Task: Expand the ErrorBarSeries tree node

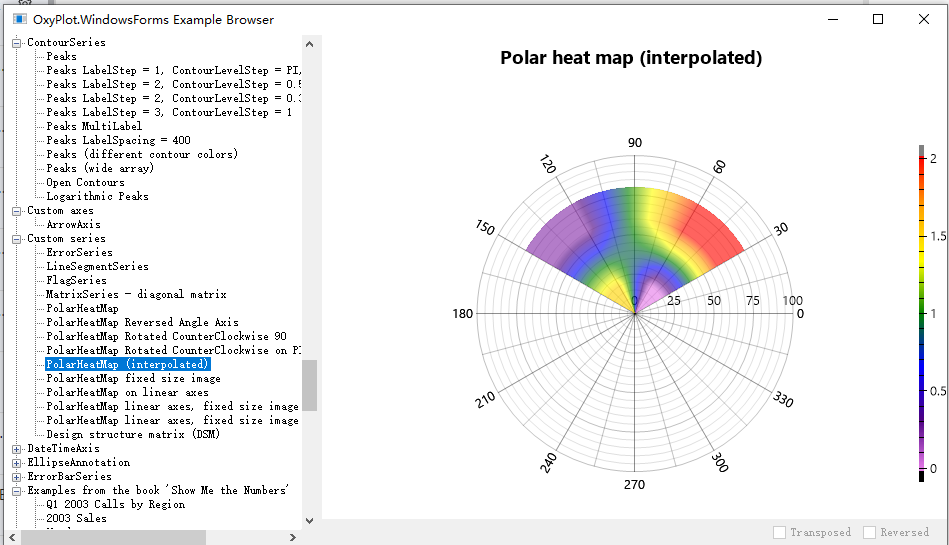Action: (16, 477)
